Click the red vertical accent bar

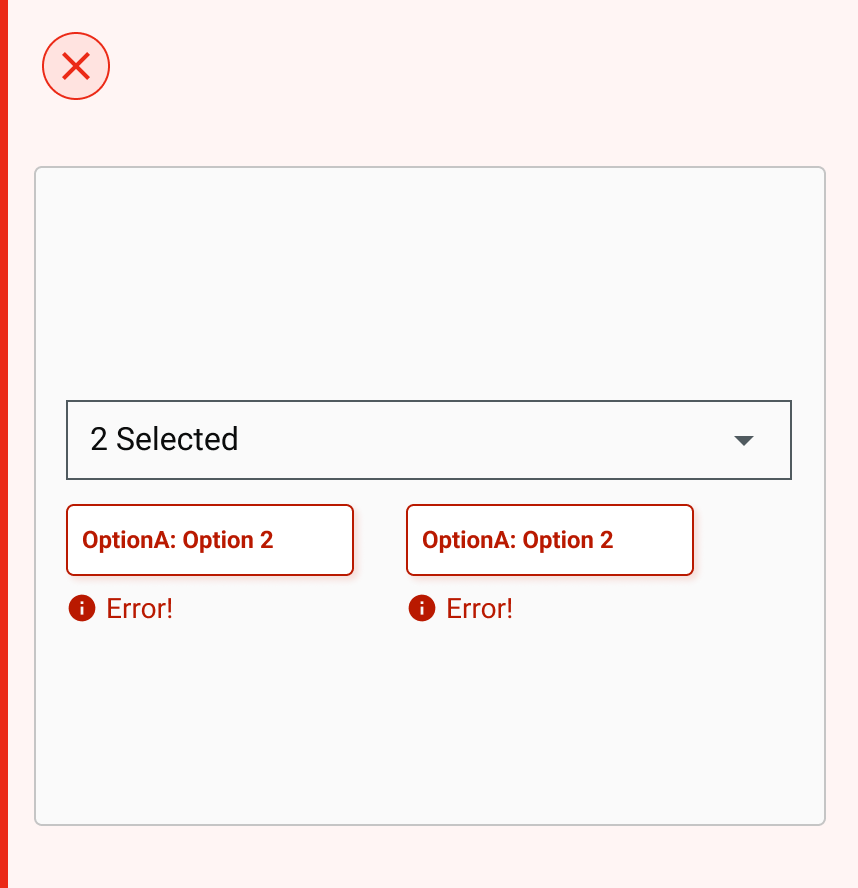click(x=4, y=444)
